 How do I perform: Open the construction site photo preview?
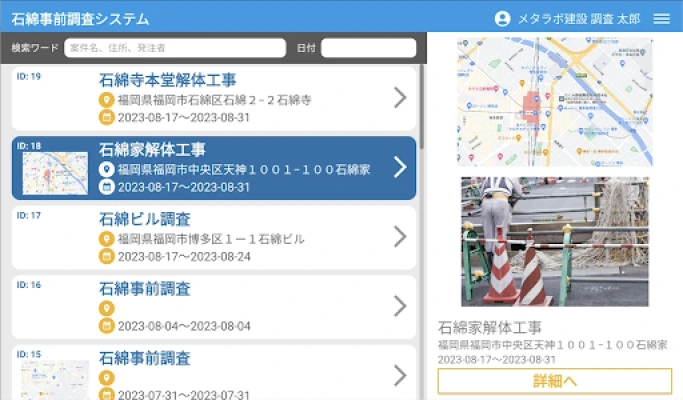[x=554, y=242]
